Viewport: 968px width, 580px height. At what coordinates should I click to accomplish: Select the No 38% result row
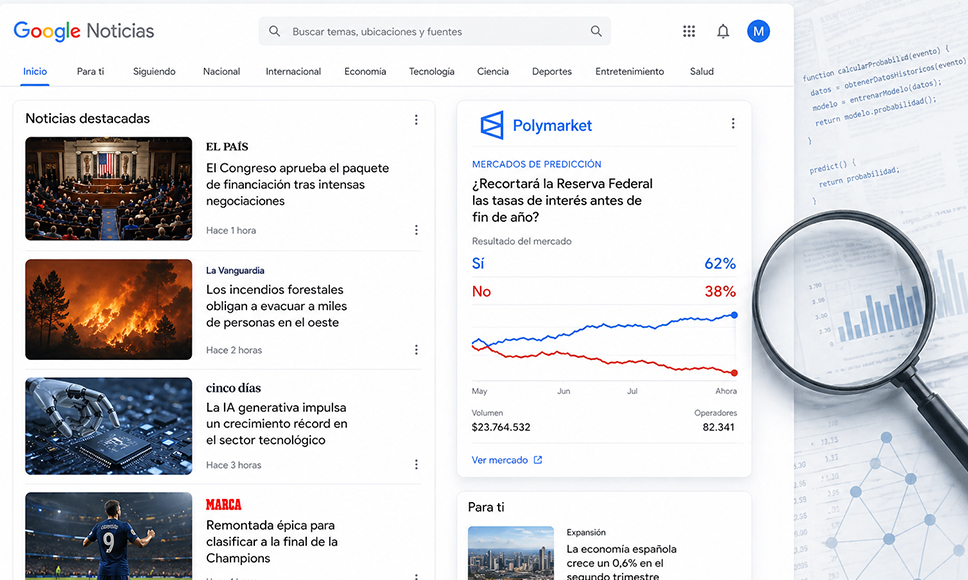[604, 291]
